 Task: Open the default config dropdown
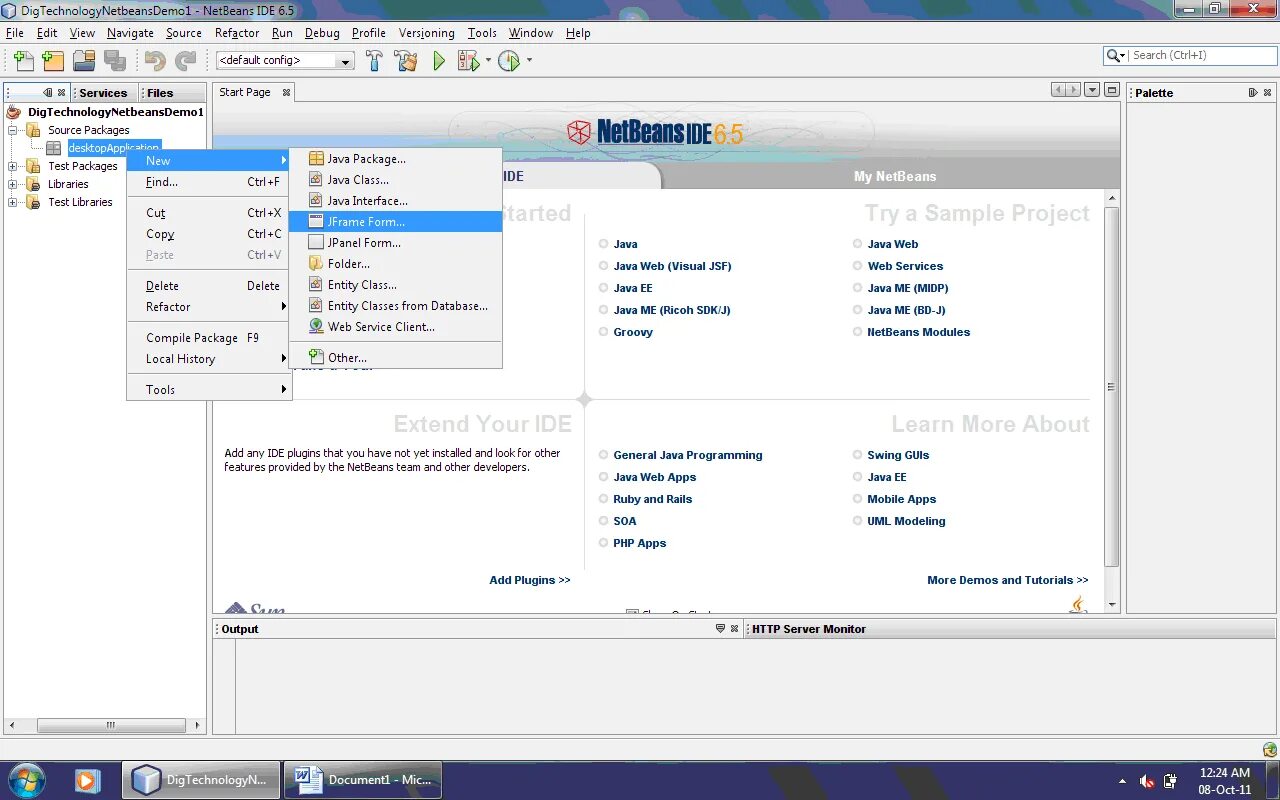(346, 61)
